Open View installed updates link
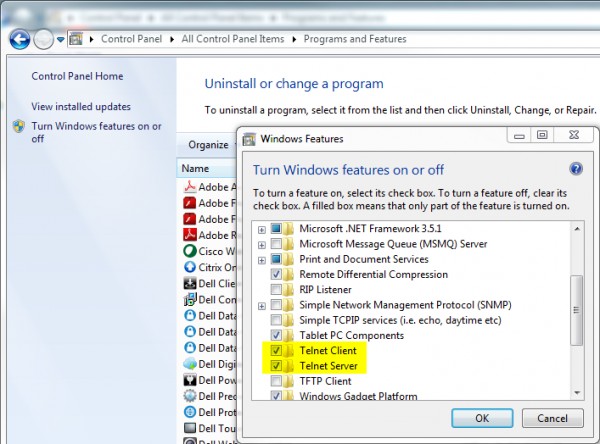600x444 pixels. coord(81,106)
